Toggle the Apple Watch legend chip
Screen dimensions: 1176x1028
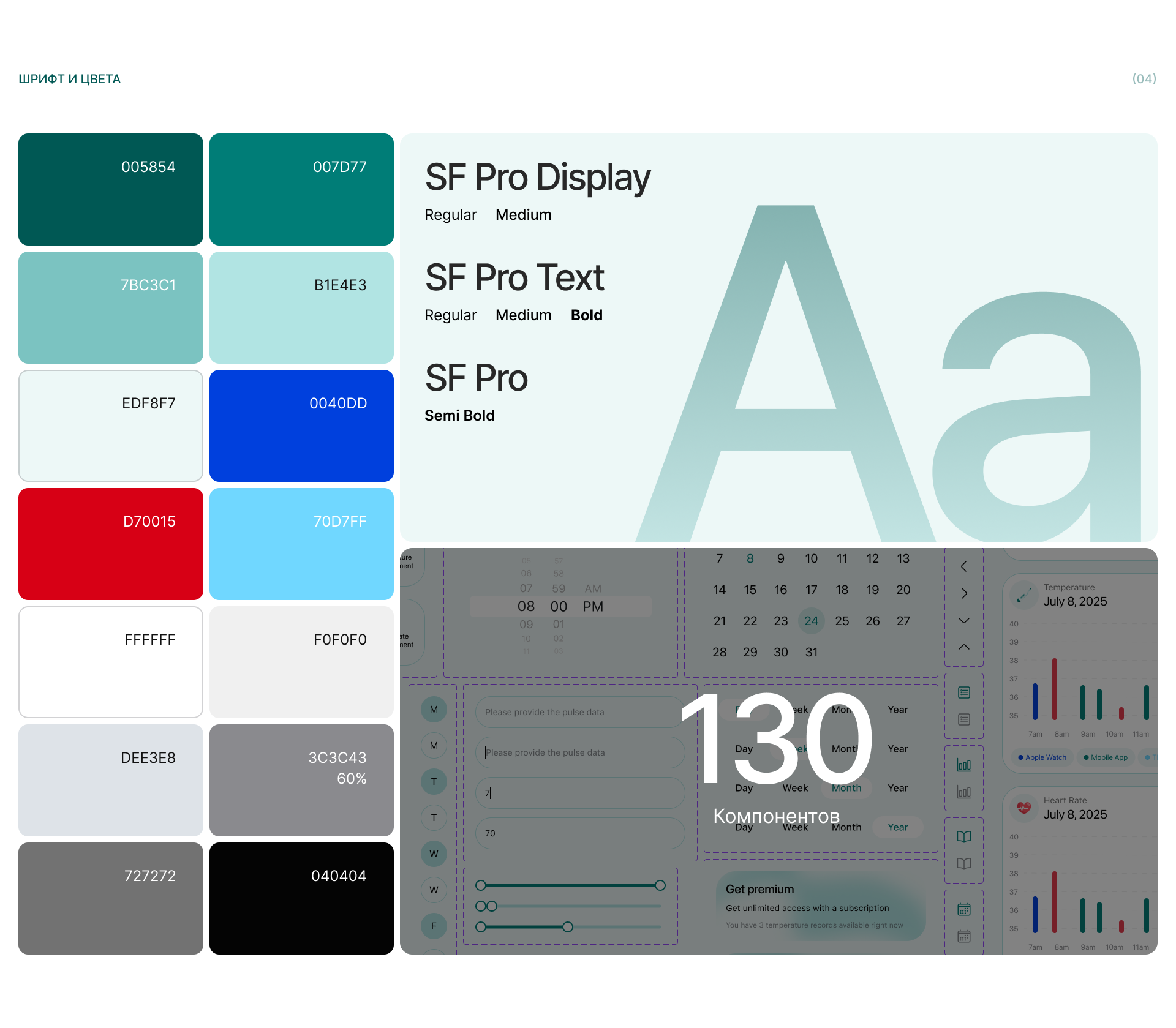coord(1042,757)
